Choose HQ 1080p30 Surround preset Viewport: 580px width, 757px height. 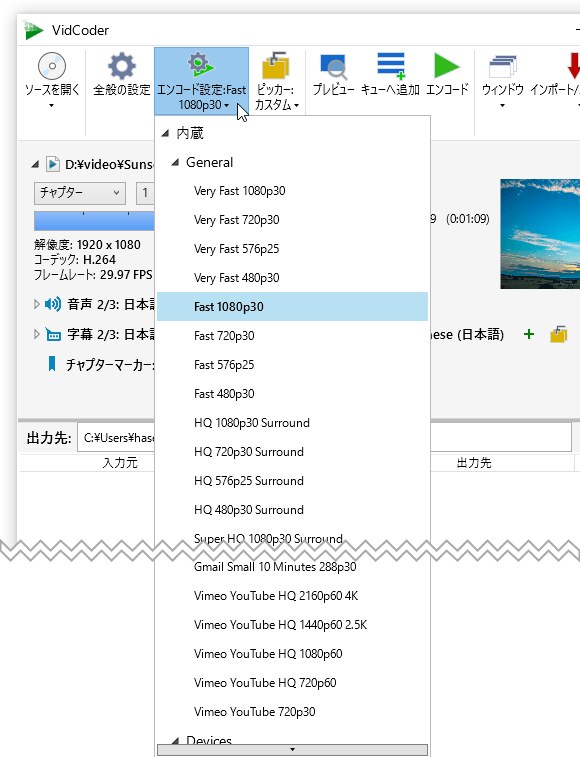[292, 422]
